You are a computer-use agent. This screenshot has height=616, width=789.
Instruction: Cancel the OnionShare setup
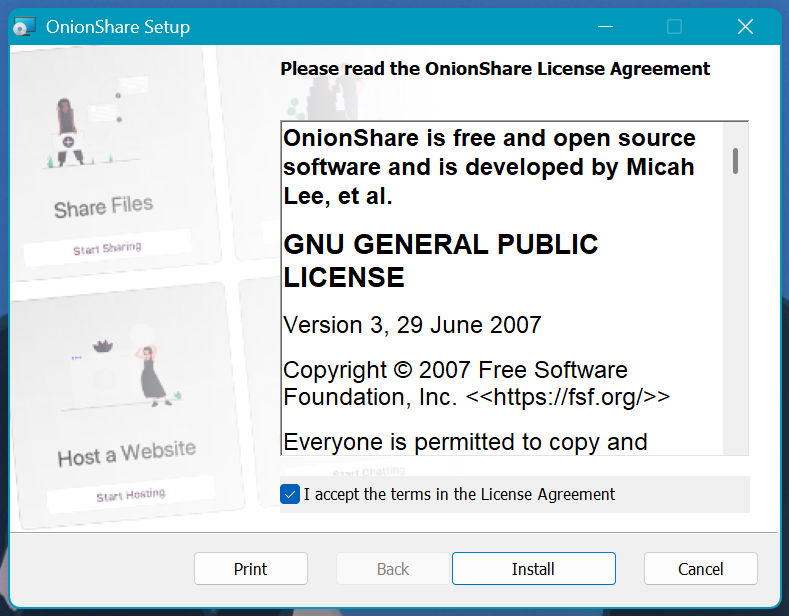coord(700,569)
